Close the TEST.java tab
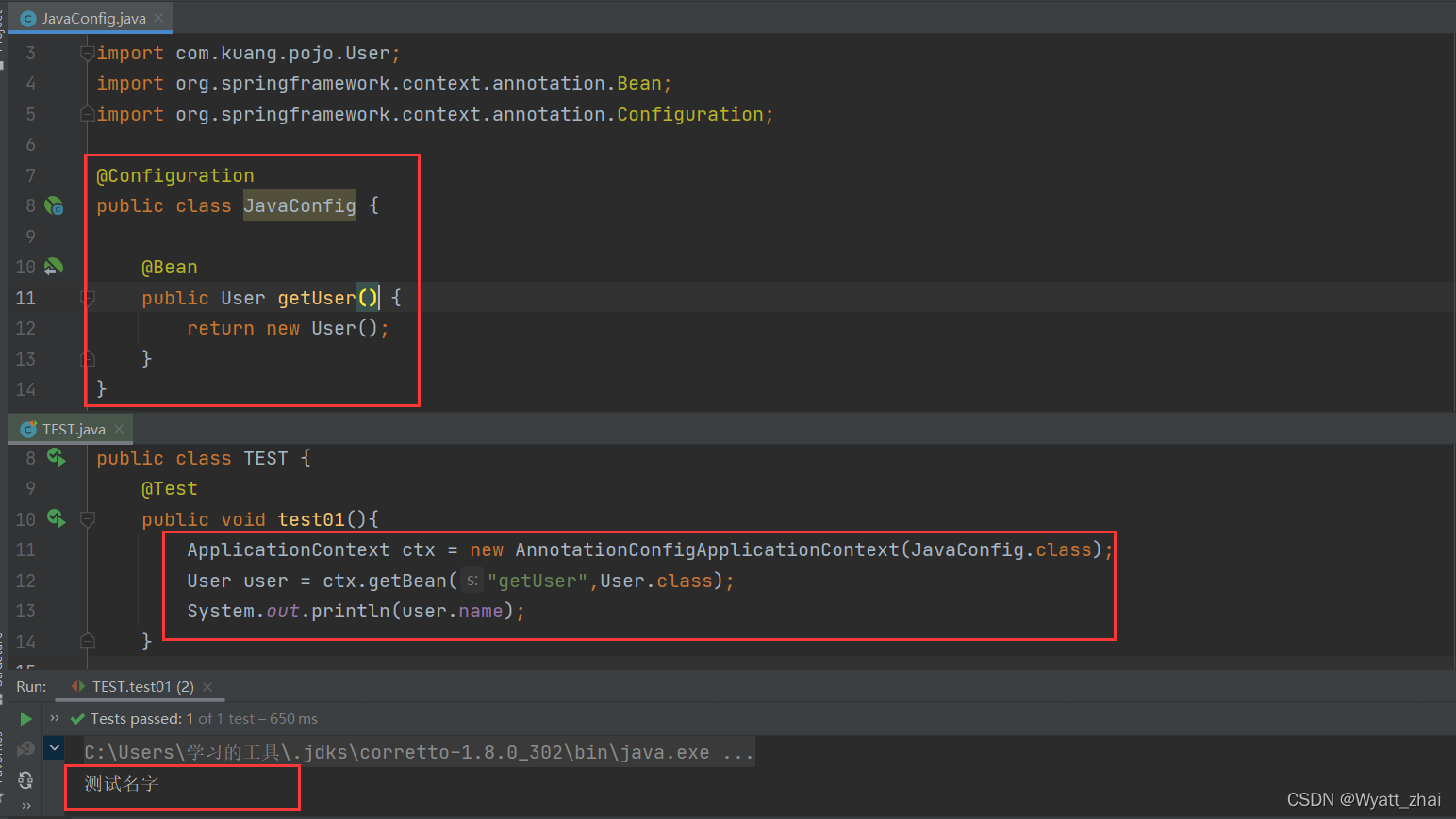This screenshot has height=819, width=1456. coord(119,429)
